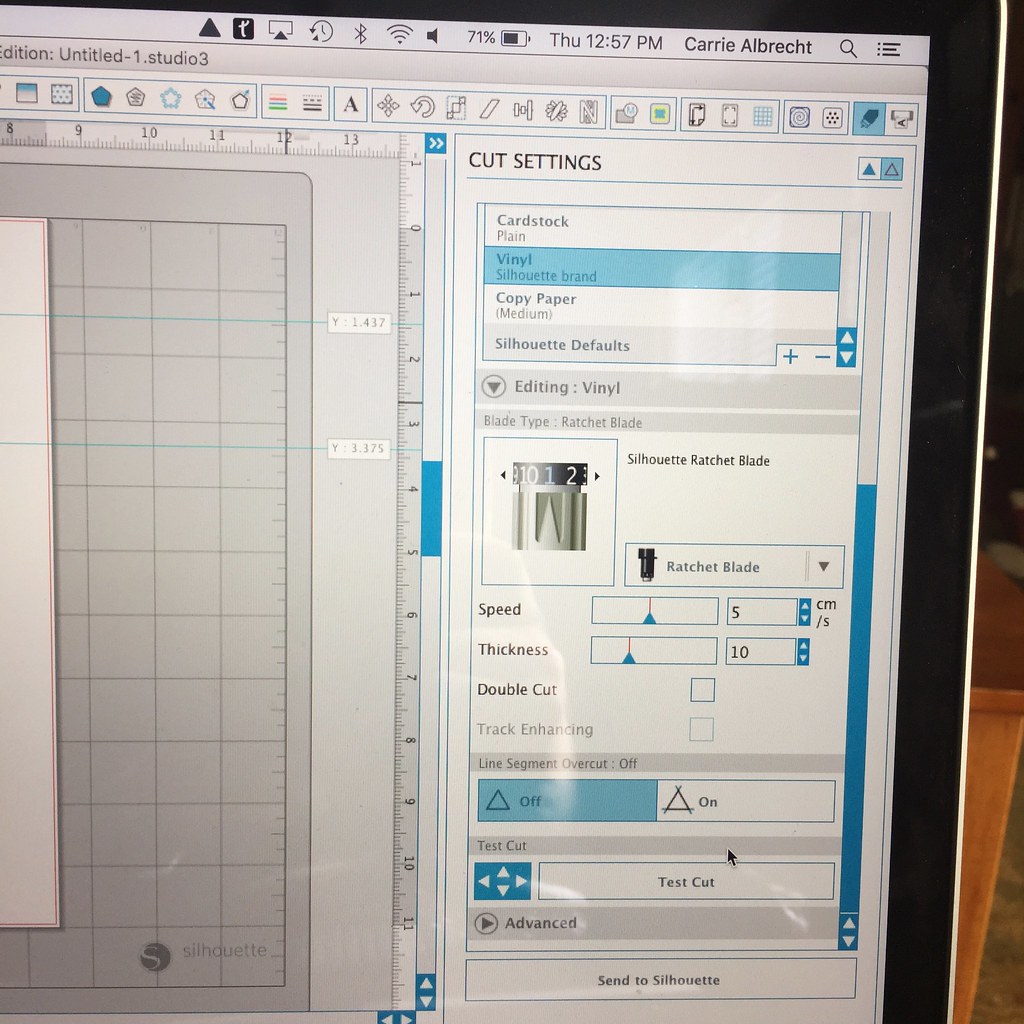This screenshot has width=1024, height=1024.
Task: Select Copy Paper (Medium) material
Action: [662, 306]
